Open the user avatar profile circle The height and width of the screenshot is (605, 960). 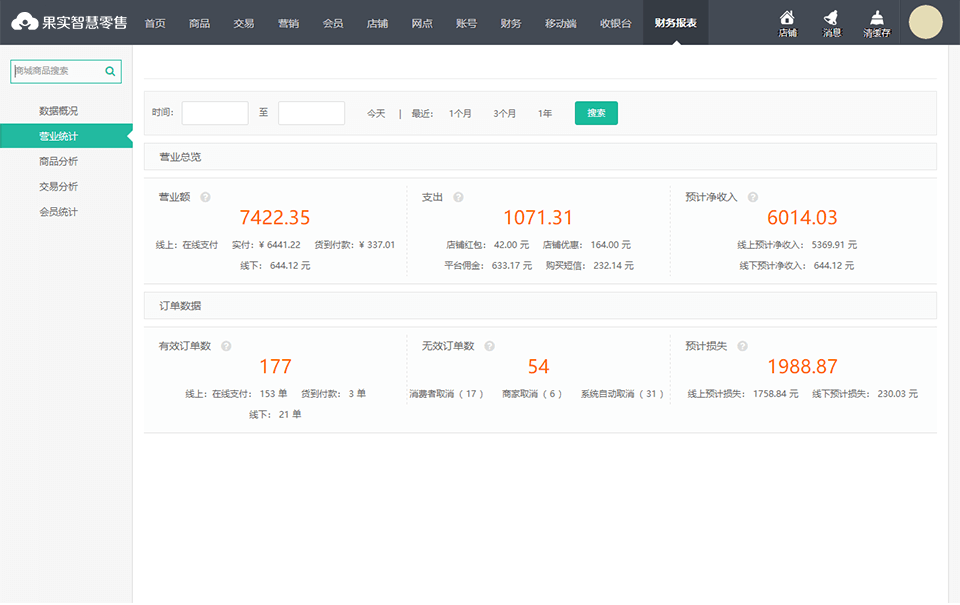pos(925,22)
